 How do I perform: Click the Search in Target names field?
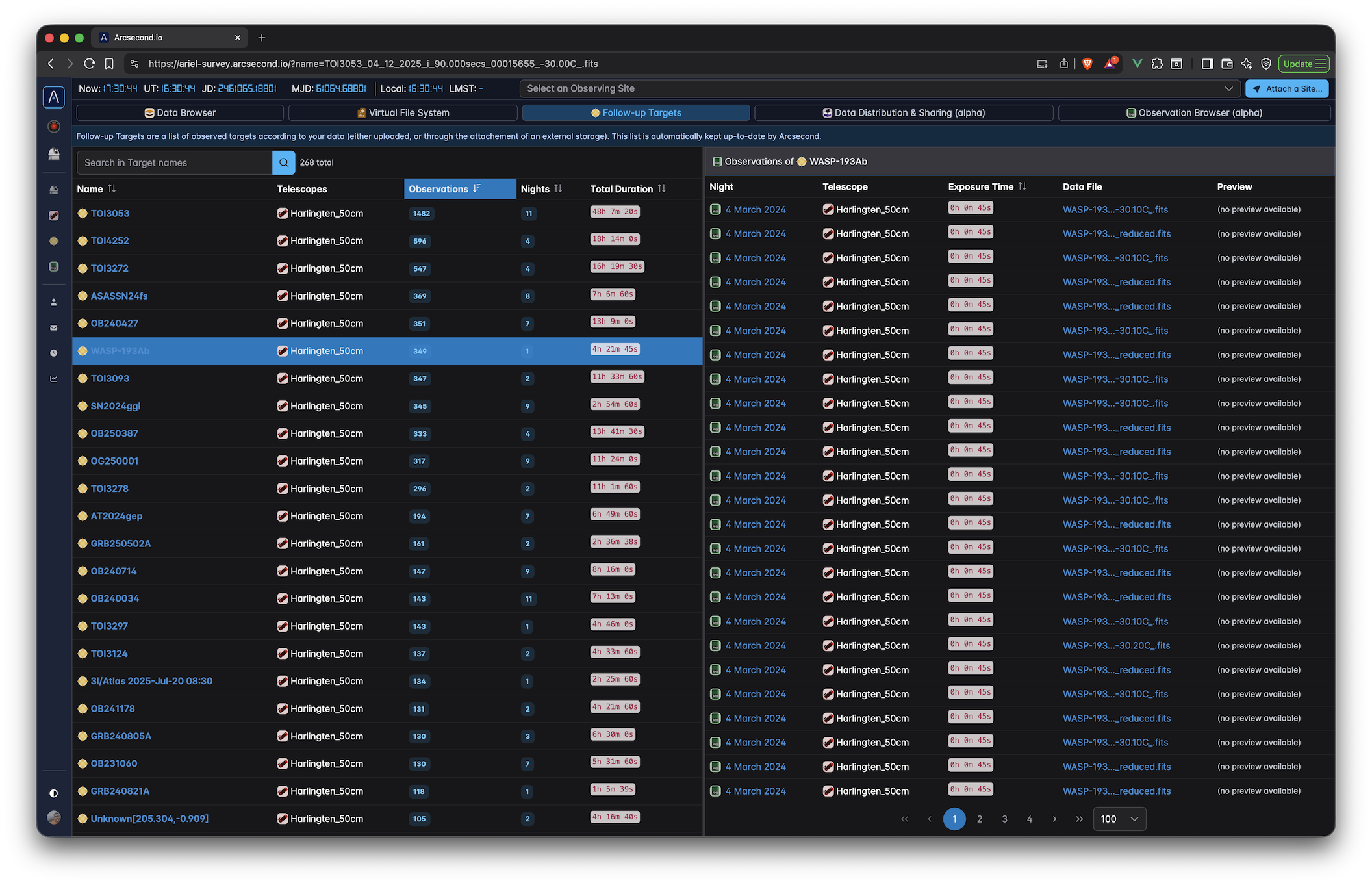174,162
